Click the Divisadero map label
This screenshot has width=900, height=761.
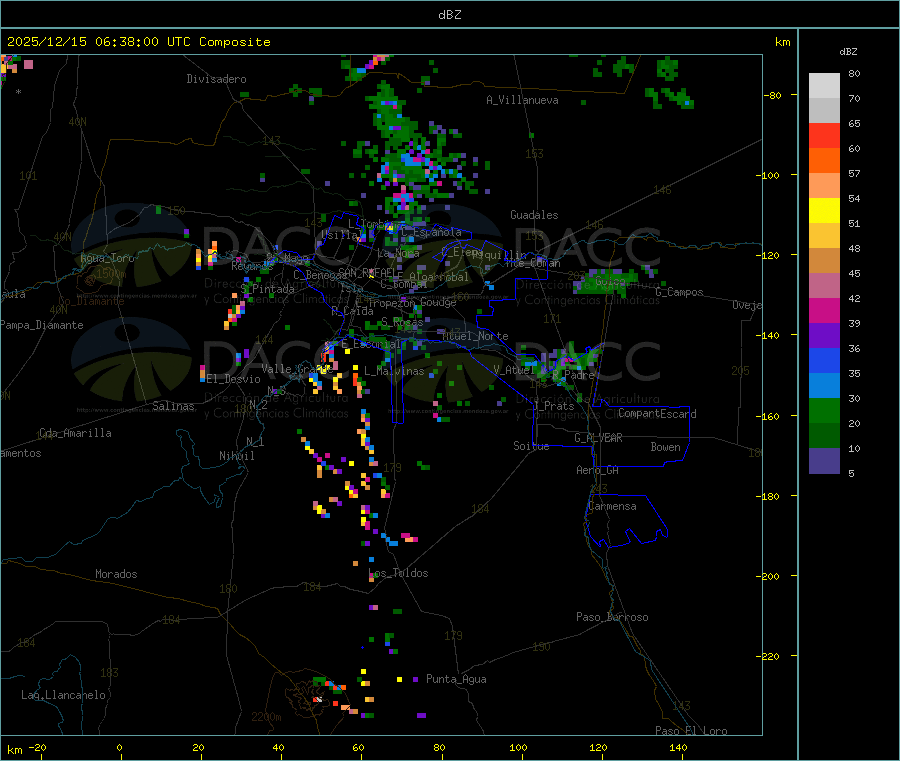tap(216, 79)
